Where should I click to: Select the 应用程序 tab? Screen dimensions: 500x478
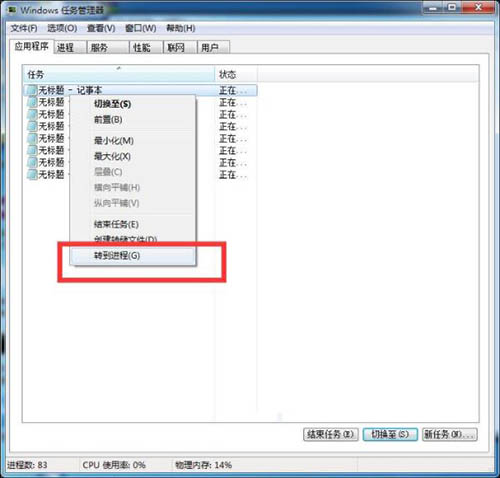(31, 46)
